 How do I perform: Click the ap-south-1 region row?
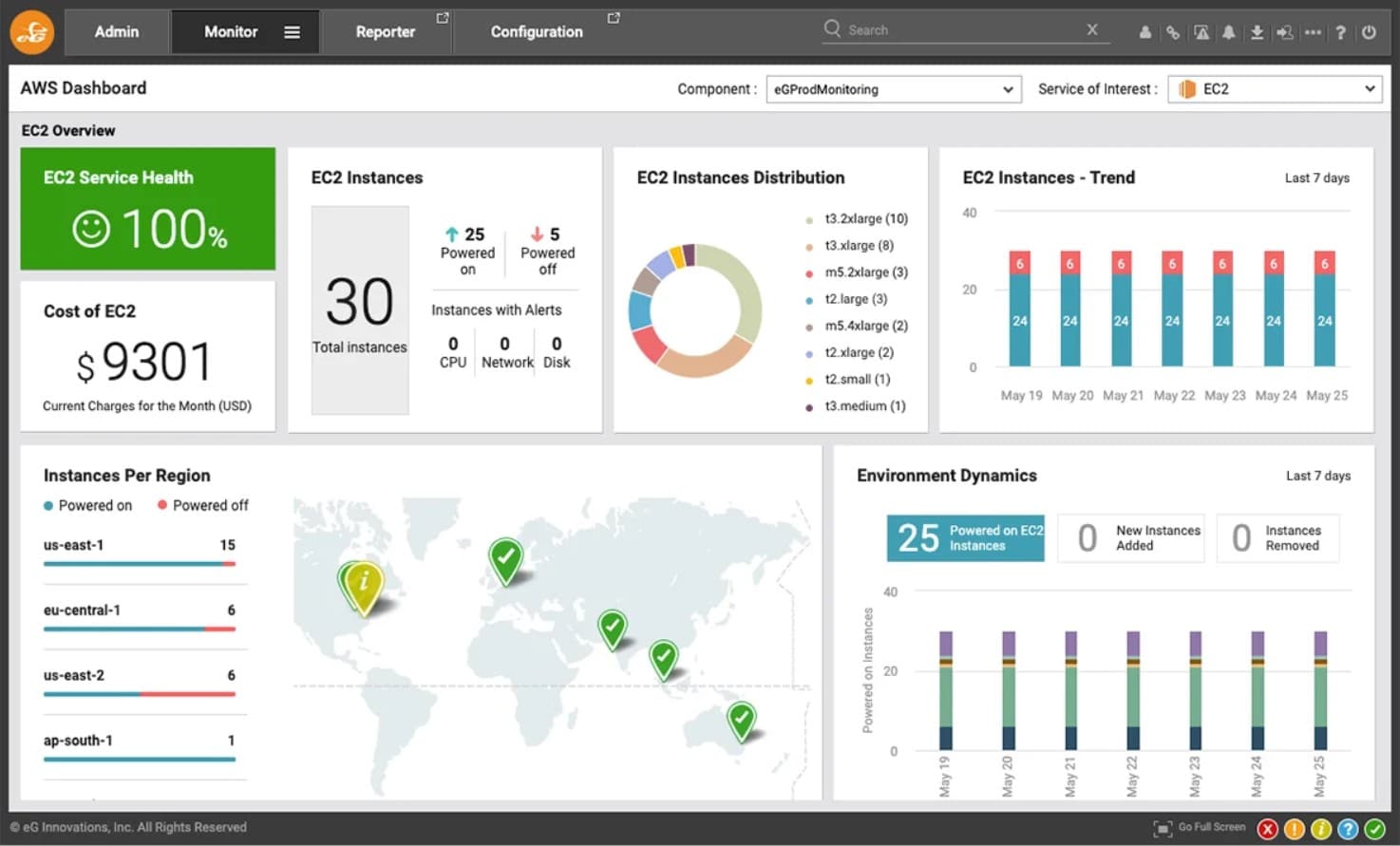coord(140,747)
